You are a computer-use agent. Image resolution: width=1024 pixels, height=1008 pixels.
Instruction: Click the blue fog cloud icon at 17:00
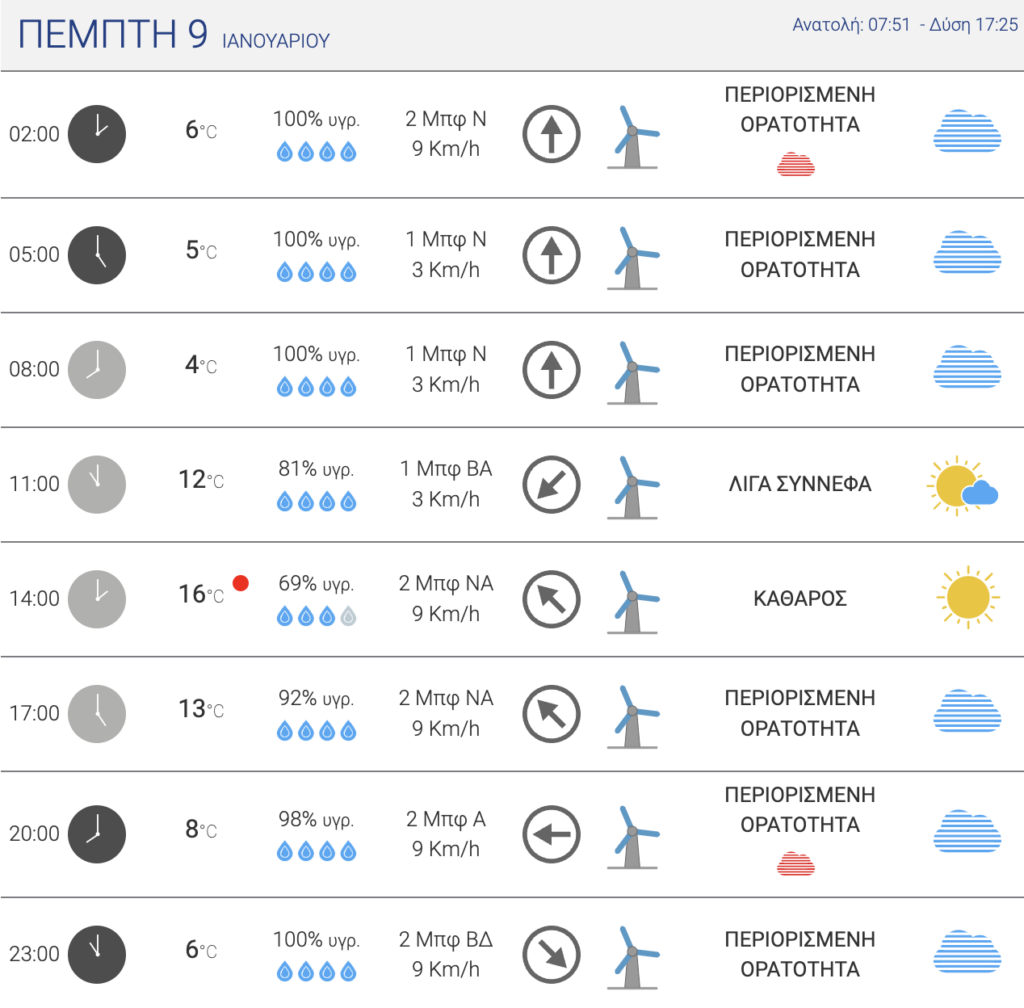click(967, 710)
